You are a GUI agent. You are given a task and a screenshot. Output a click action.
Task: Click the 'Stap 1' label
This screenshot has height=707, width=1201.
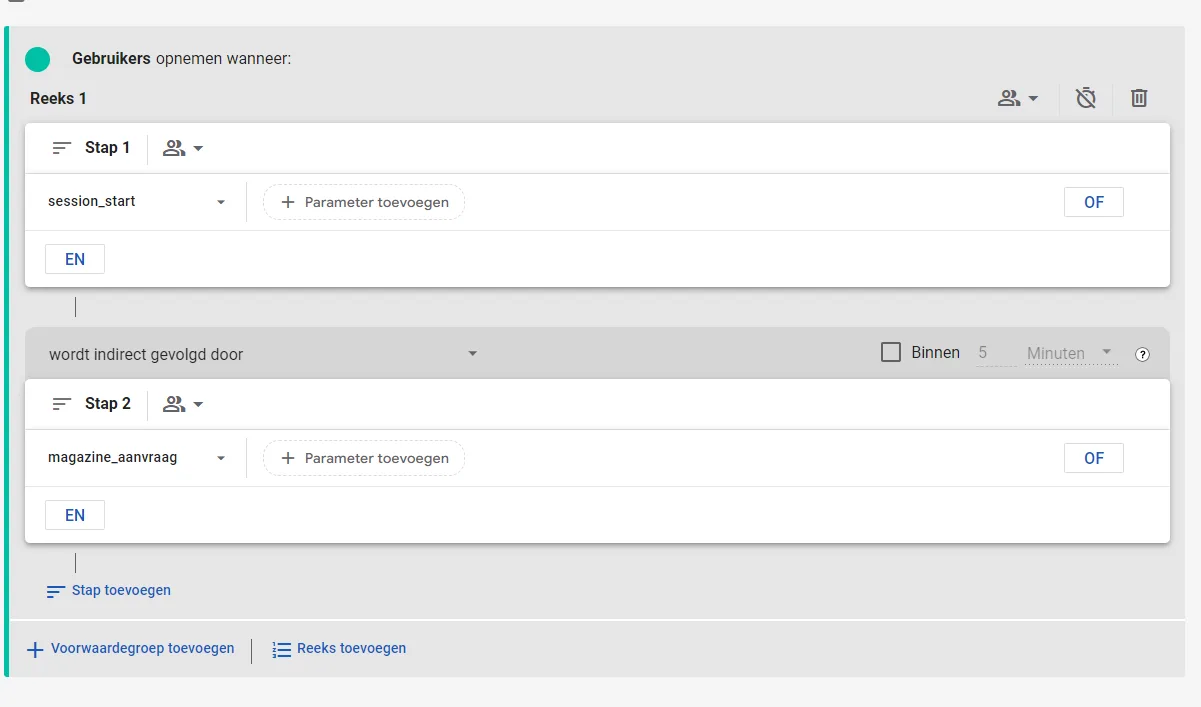(107, 148)
